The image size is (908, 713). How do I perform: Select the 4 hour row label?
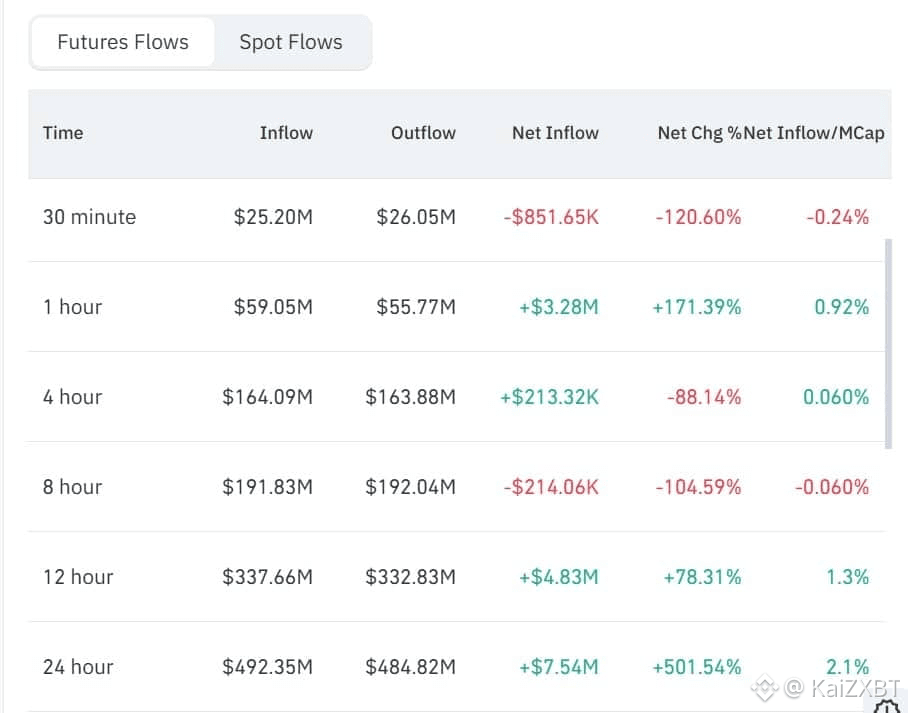[72, 397]
